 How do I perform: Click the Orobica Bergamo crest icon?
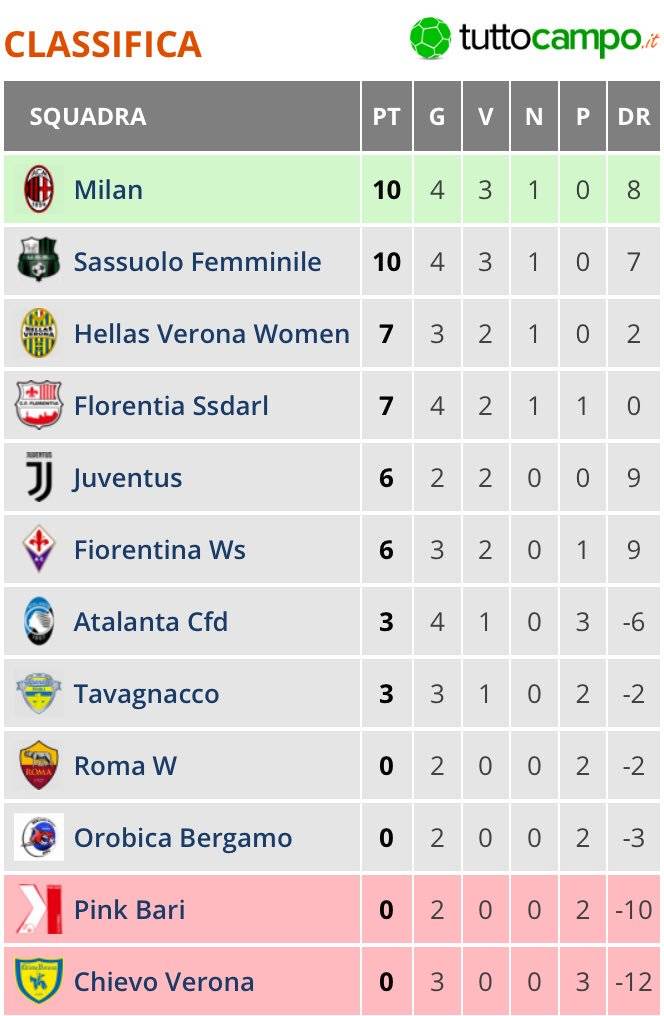39,837
